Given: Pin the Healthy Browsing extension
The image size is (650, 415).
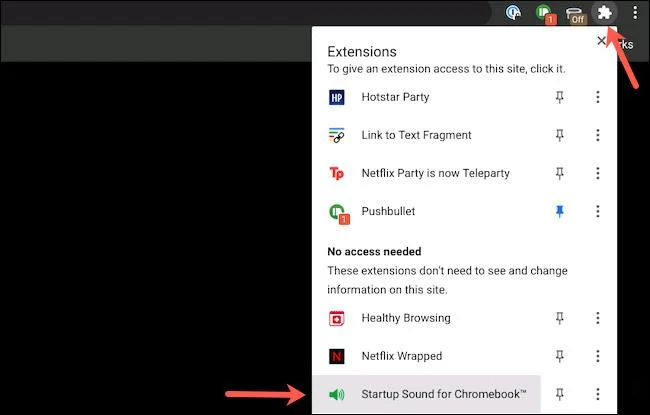Looking at the screenshot, I should (x=560, y=318).
